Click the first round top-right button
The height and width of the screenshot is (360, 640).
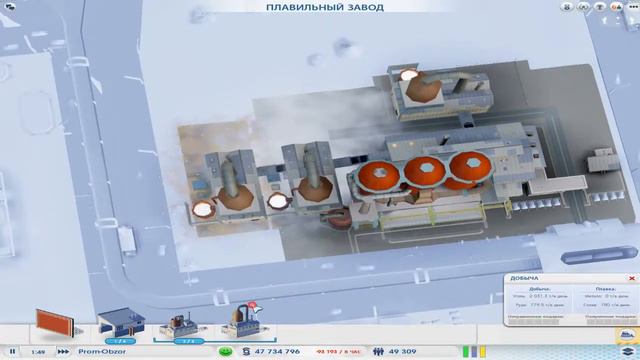[567, 7]
